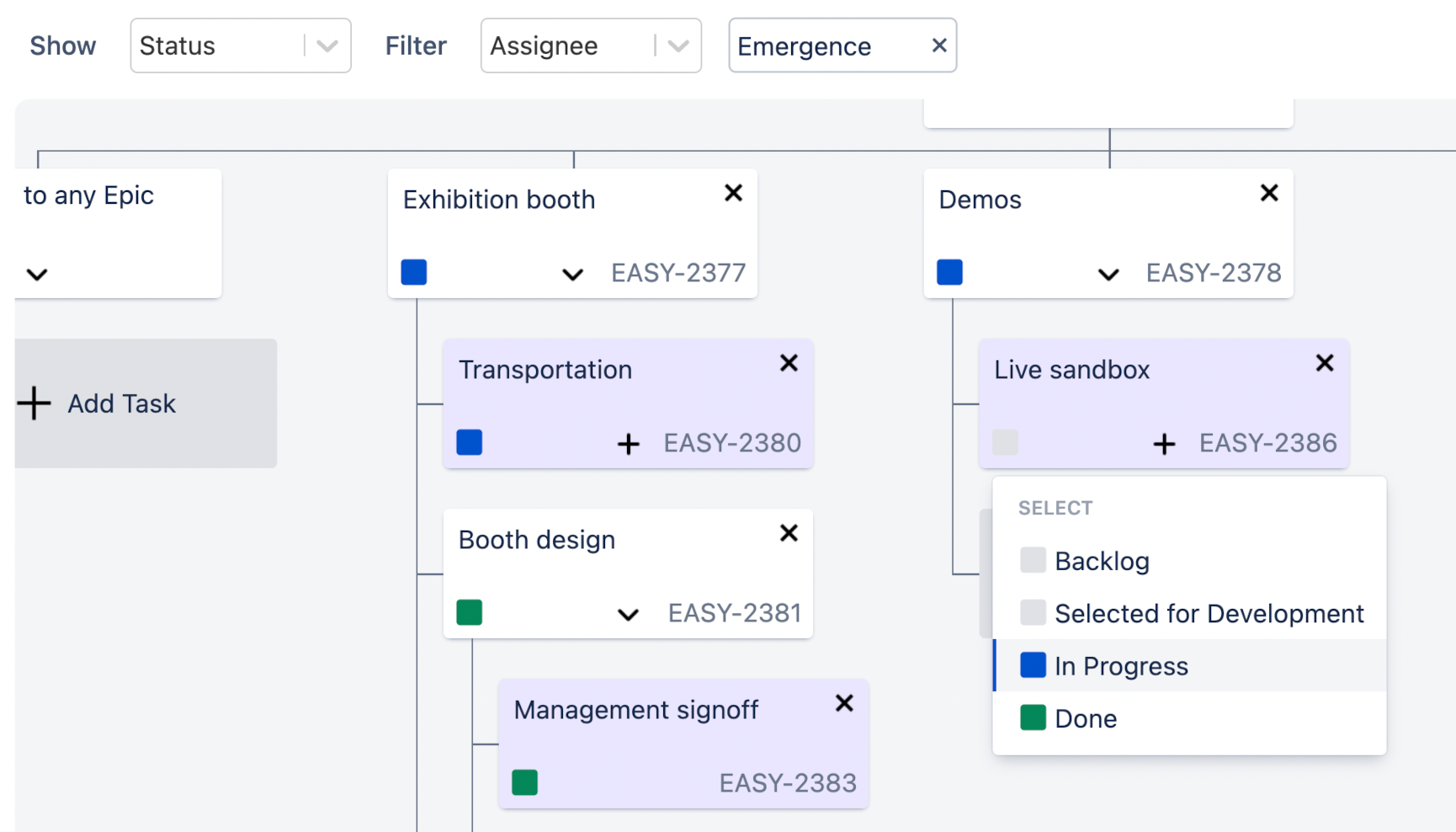
Task: Collapse the Booth design chevron
Action: point(628,615)
